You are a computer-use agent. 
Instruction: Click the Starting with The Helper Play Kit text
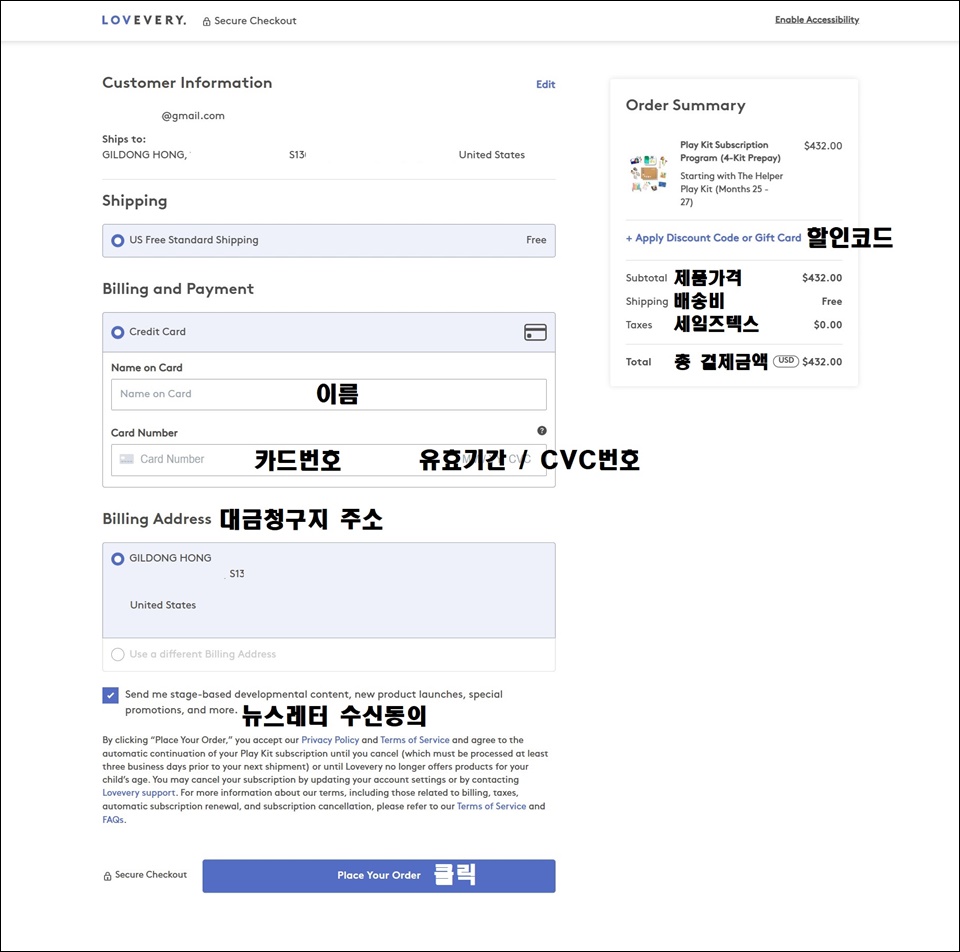pos(731,189)
